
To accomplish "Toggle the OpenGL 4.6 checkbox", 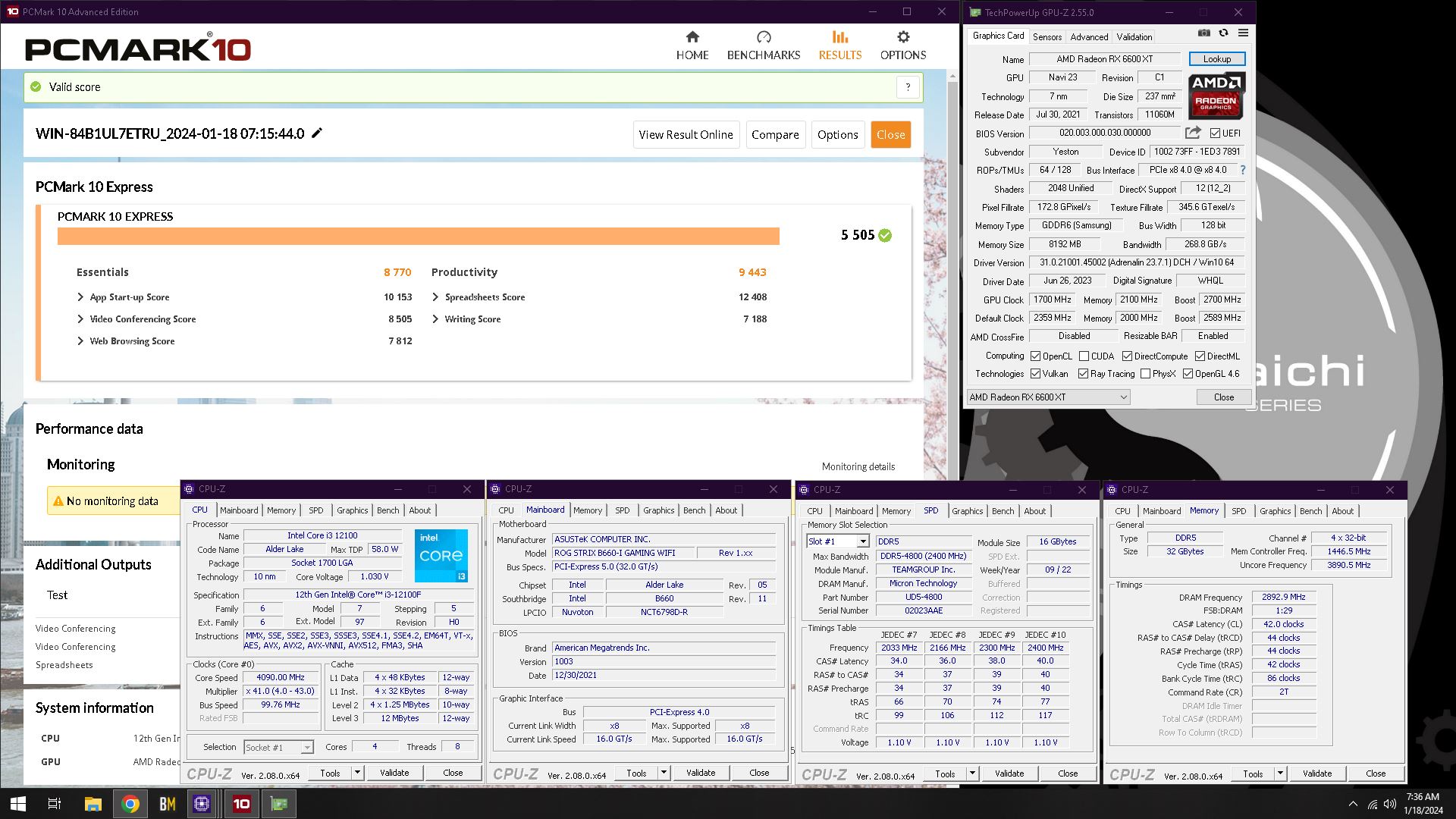I will pyautogui.click(x=1188, y=373).
